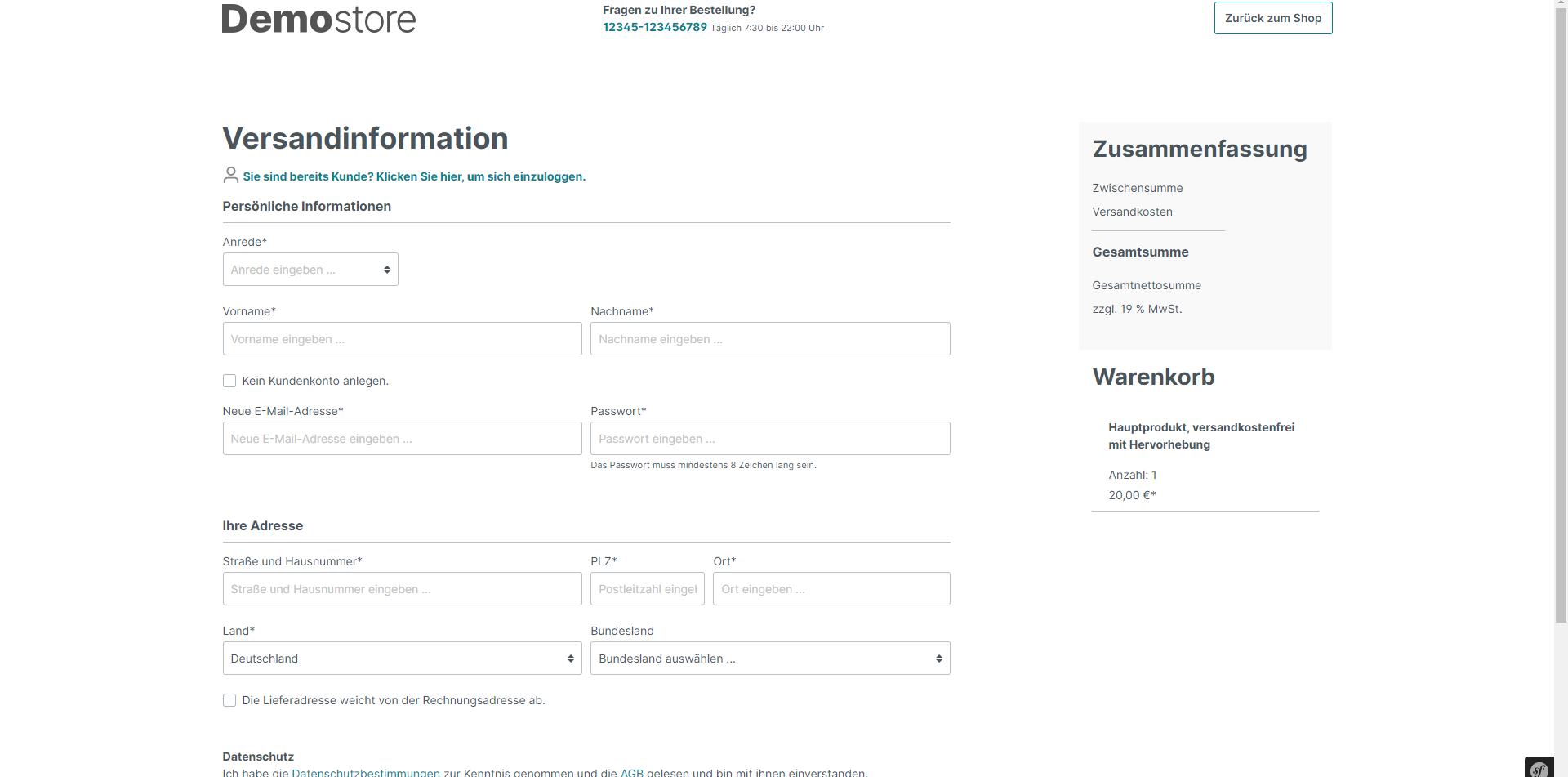Click the Demostore logo
Image resolution: width=1568 pixels, height=777 pixels.
(318, 19)
